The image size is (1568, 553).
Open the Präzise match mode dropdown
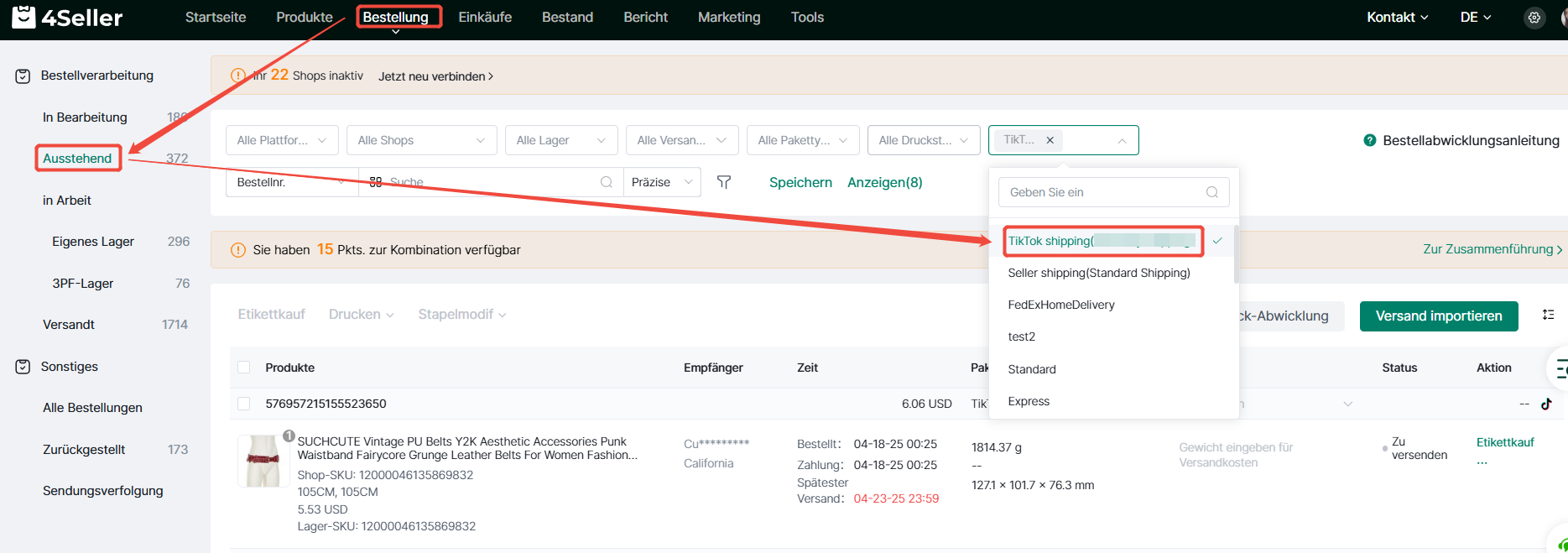(662, 182)
